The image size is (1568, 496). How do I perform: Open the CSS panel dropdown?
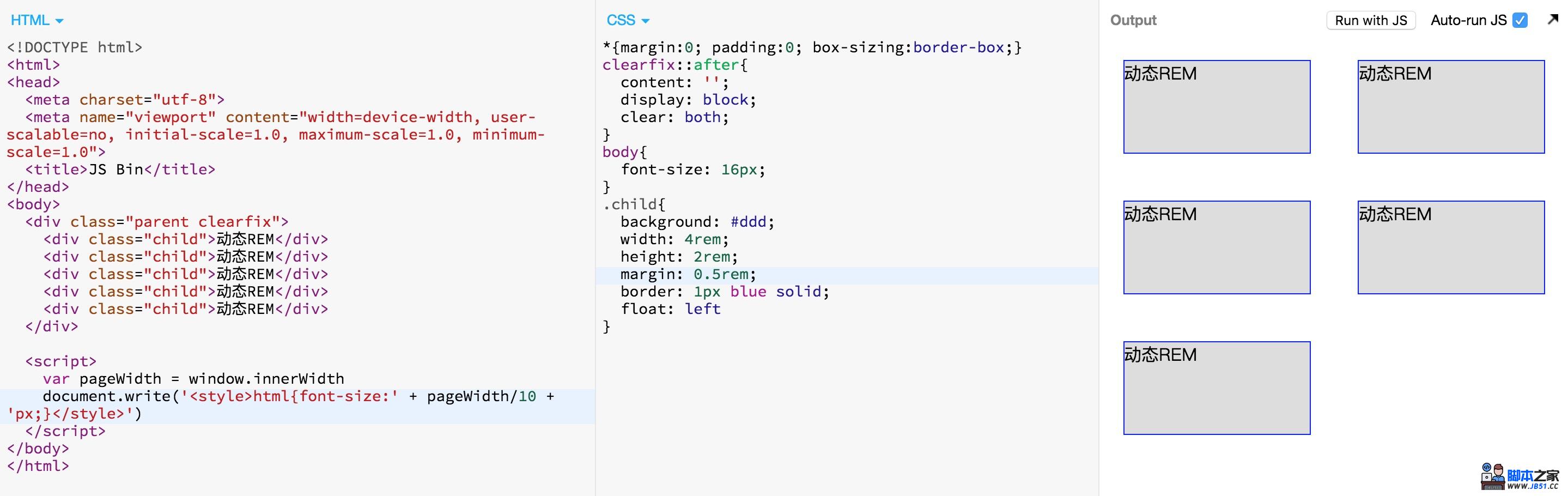[628, 20]
